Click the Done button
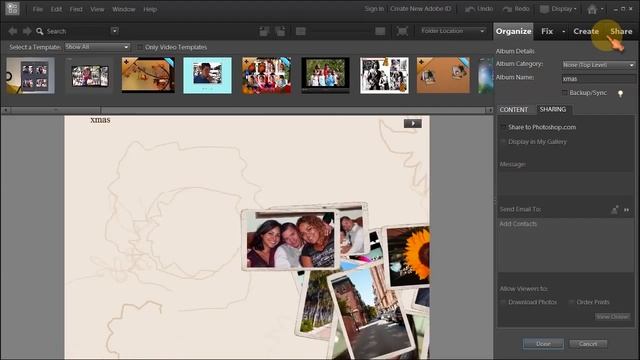The height and width of the screenshot is (360, 640). (543, 344)
